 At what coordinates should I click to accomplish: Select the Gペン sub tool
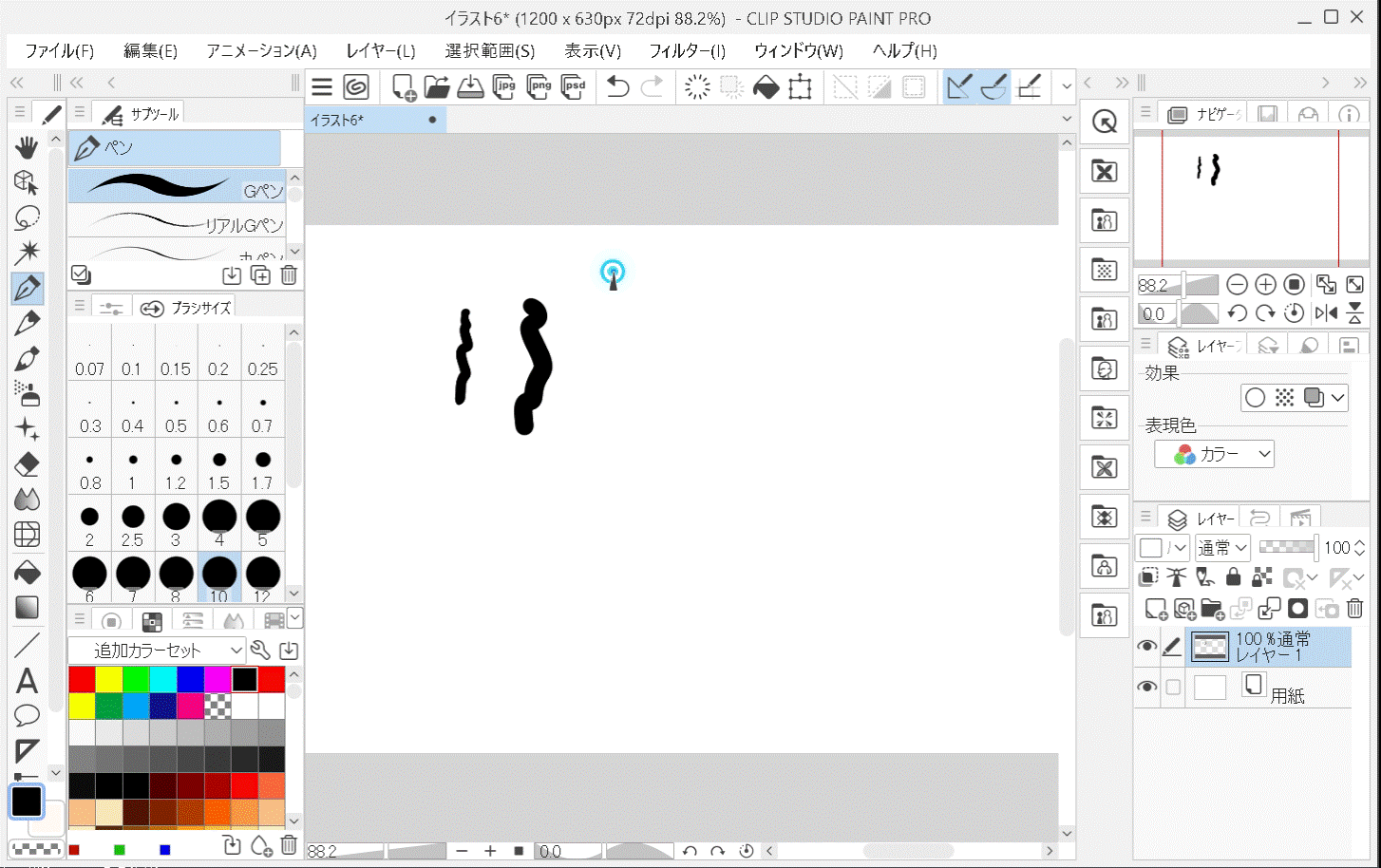click(177, 186)
